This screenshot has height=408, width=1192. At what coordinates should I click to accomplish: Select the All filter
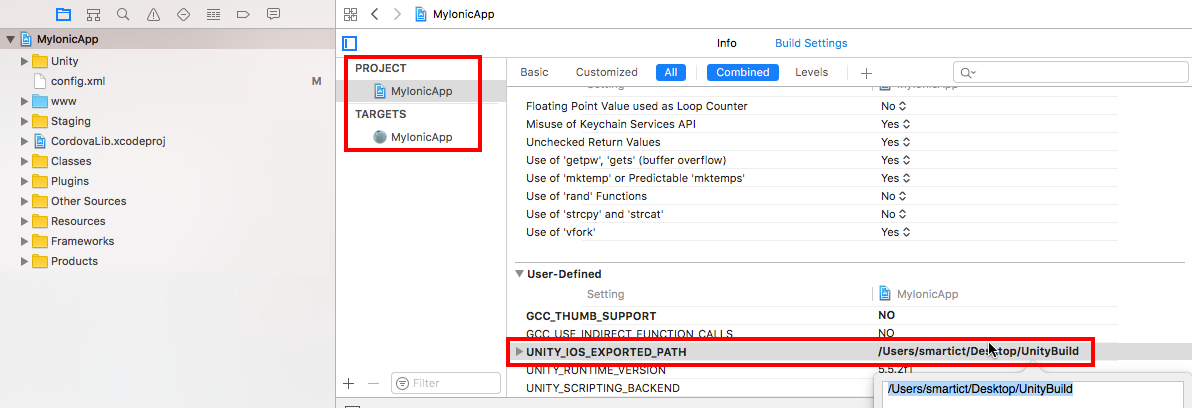(x=670, y=72)
